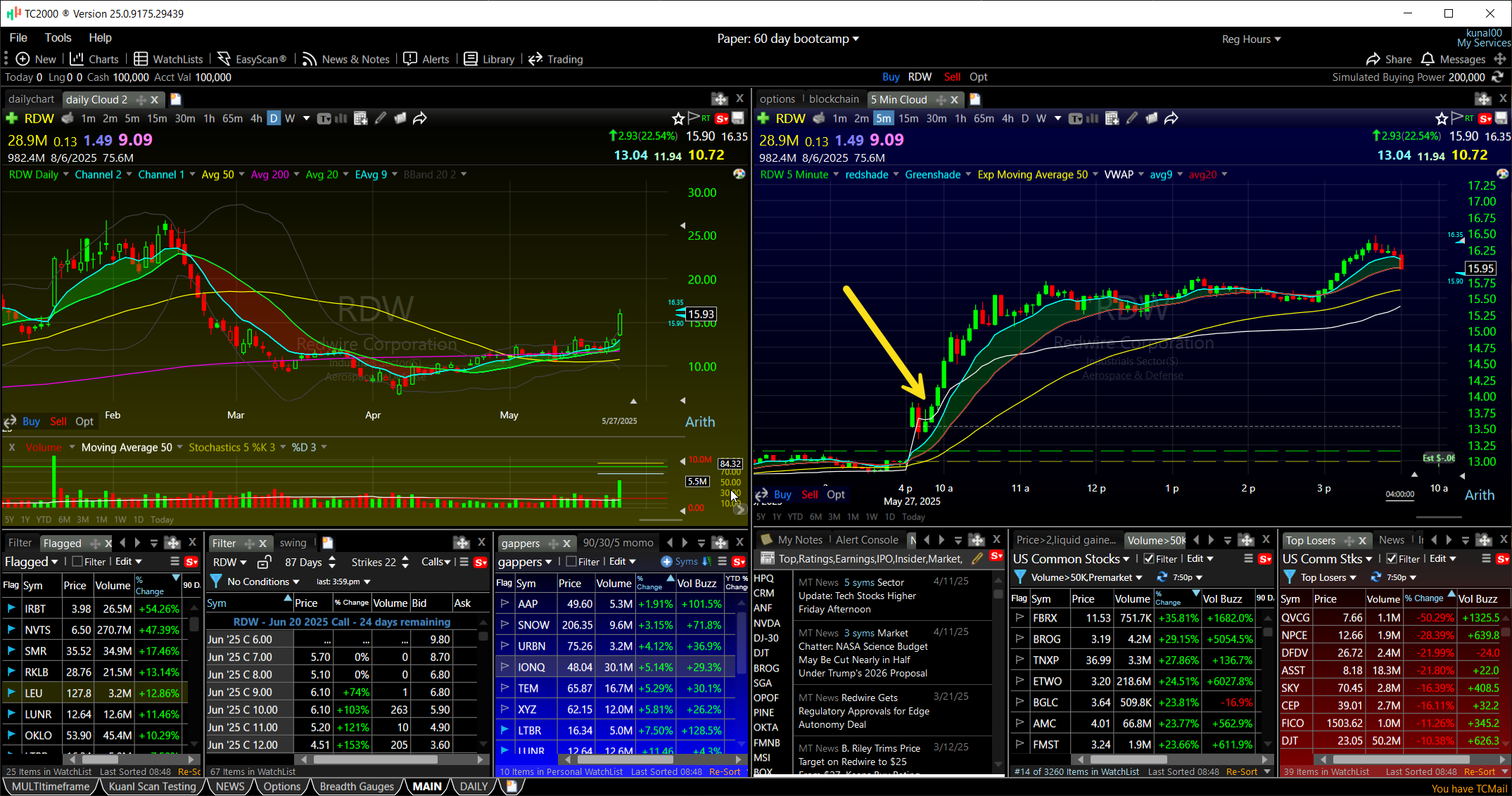Favorite the daily chart using the star icon

click(678, 119)
